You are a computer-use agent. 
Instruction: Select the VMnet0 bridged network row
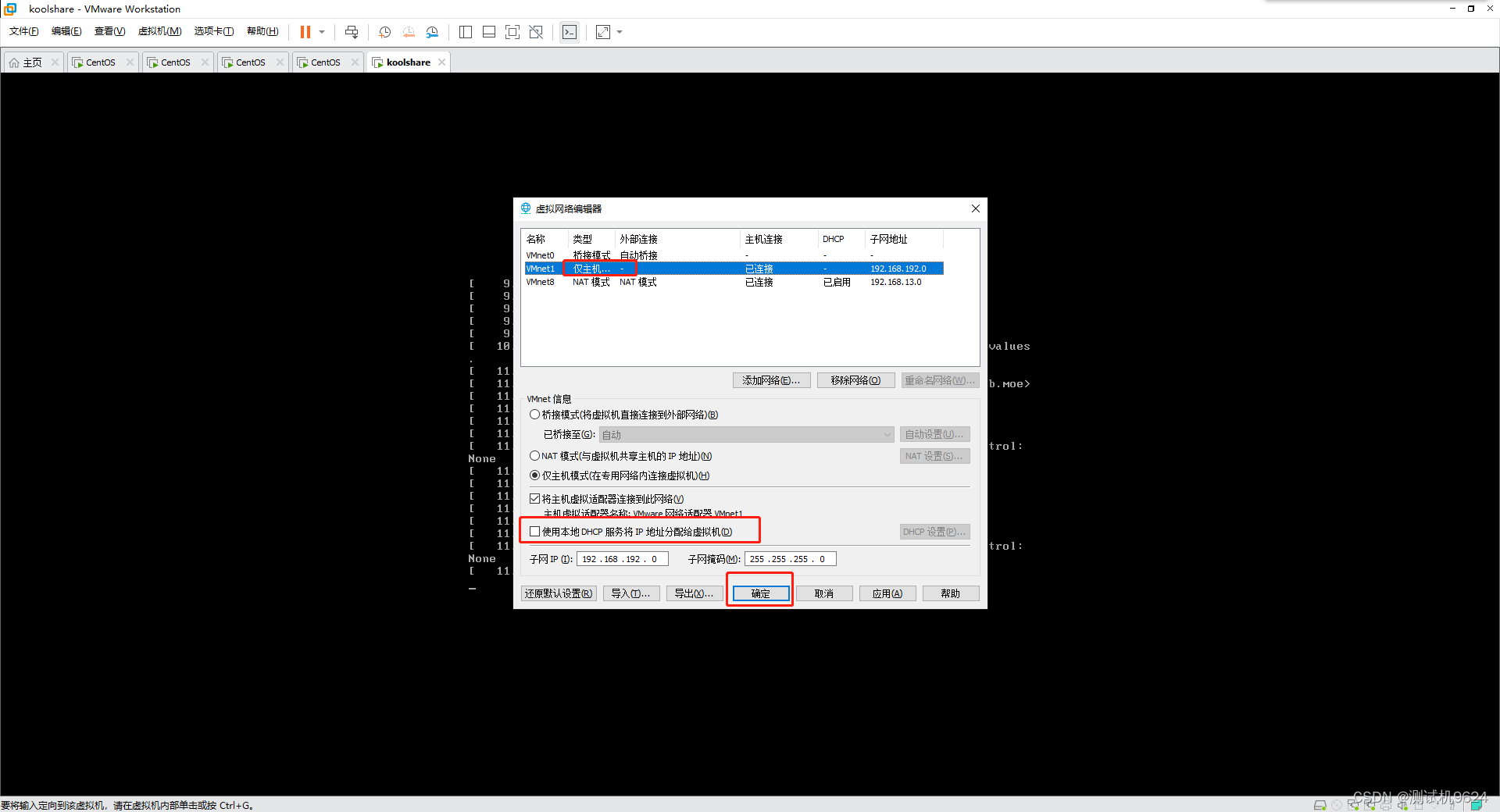[x=733, y=255]
